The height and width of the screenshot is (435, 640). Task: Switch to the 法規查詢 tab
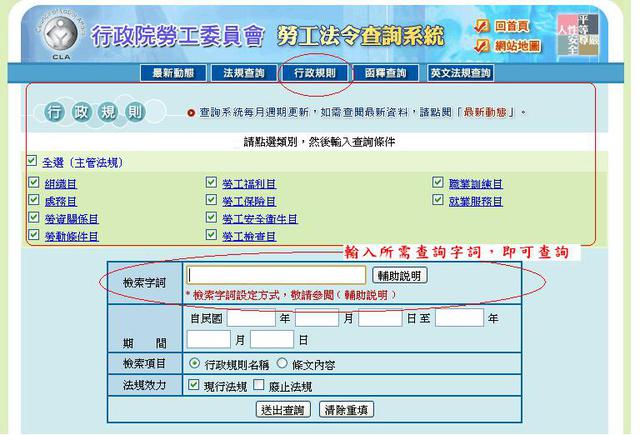[244, 74]
